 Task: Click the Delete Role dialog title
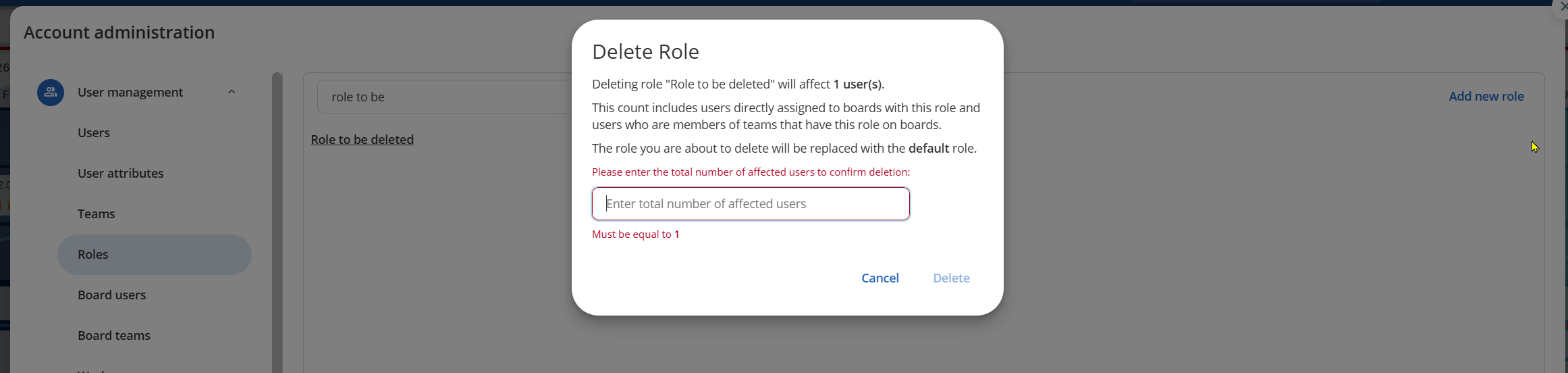tap(645, 52)
